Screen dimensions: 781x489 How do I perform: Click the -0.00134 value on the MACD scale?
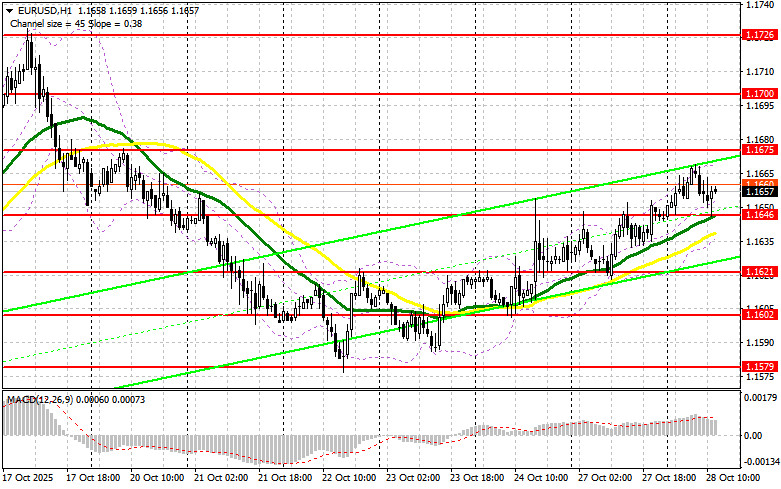click(x=762, y=462)
